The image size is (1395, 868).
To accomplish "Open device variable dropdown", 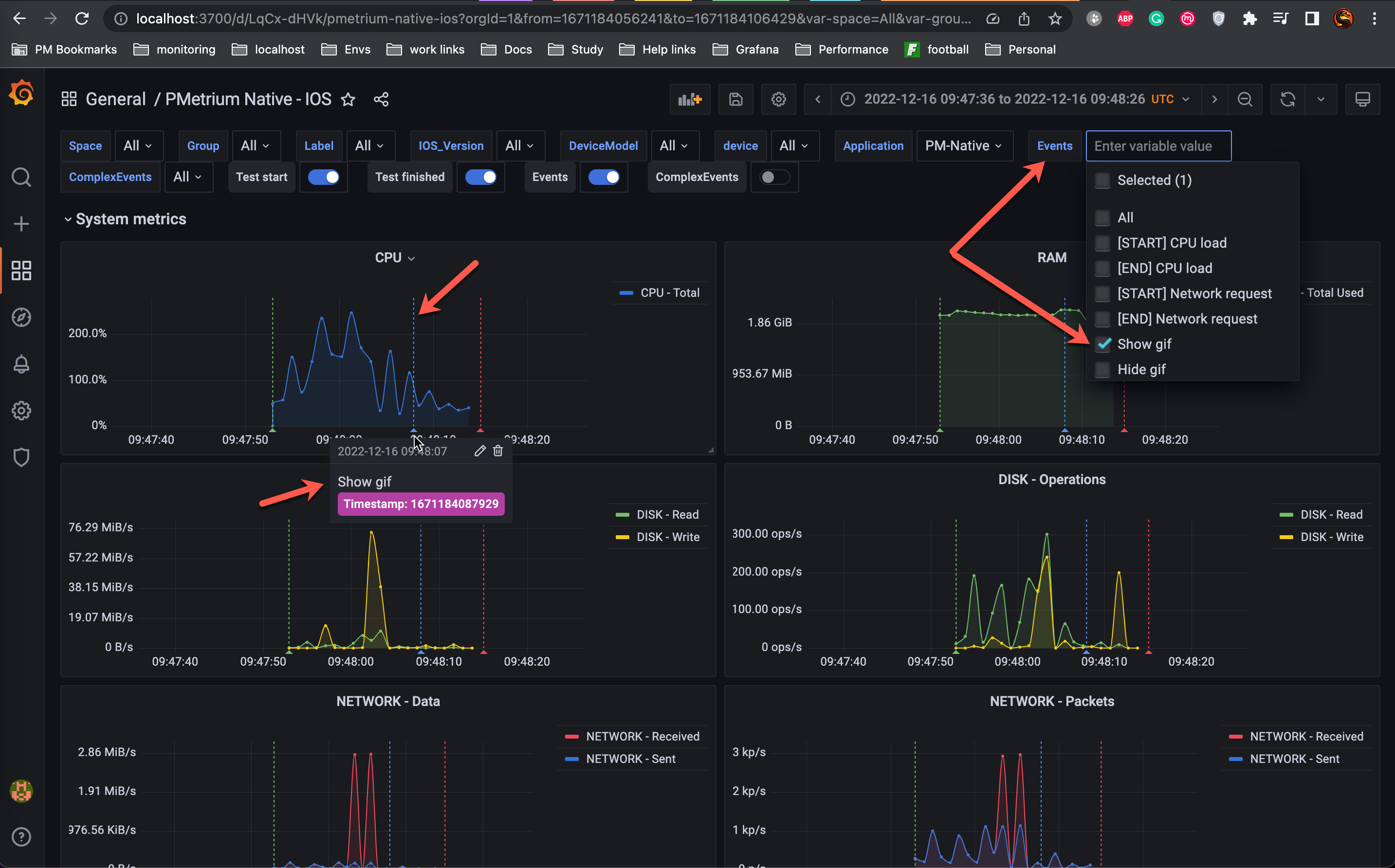I will click(795, 146).
